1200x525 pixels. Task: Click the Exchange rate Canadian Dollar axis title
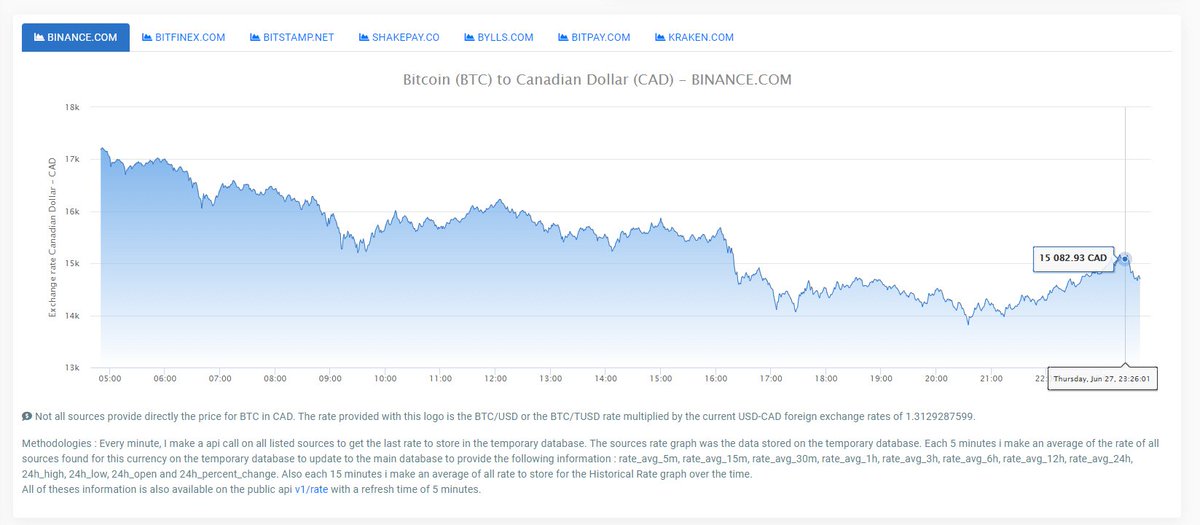pyautogui.click(x=51, y=237)
